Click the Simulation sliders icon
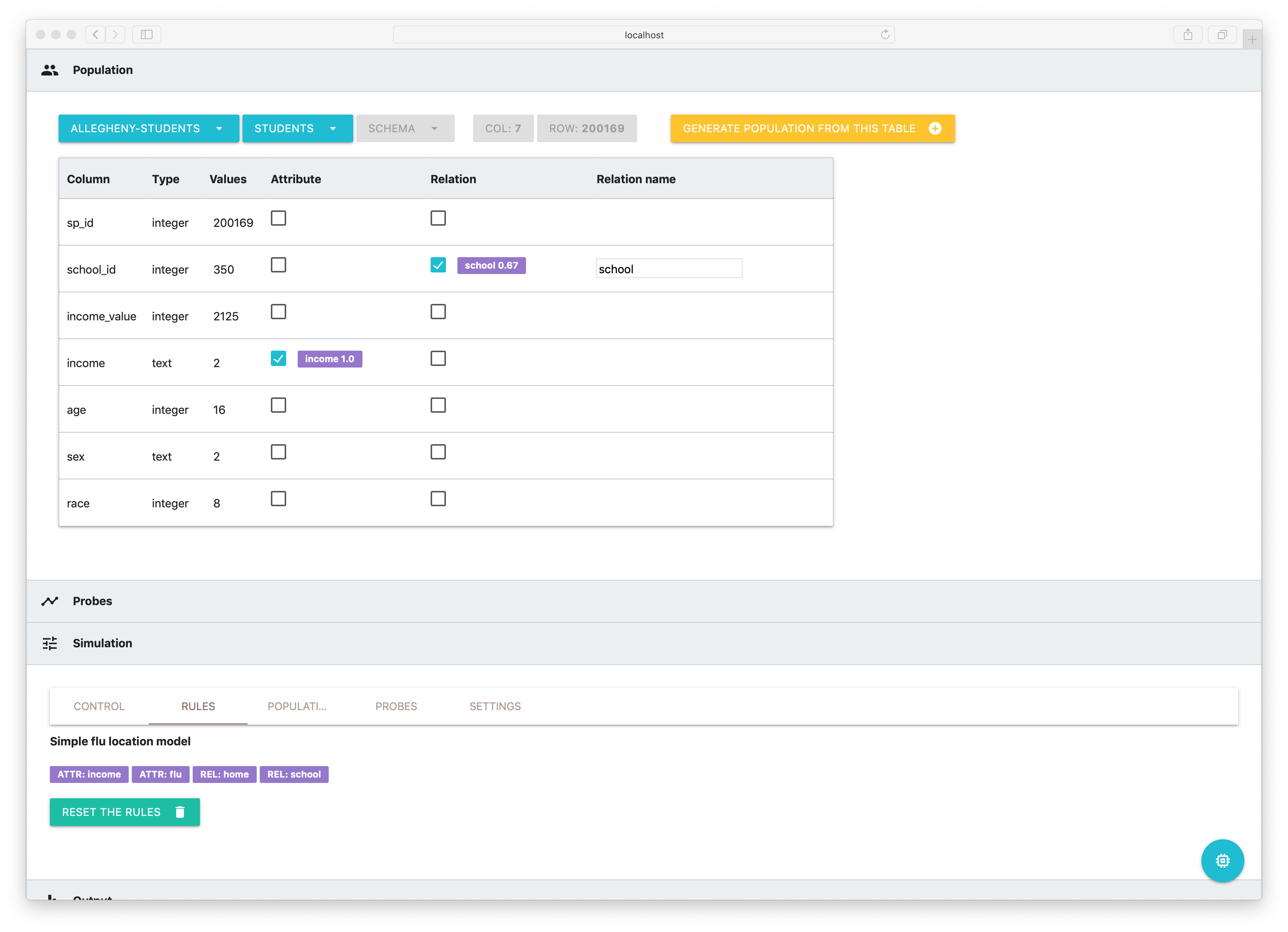Viewport: 1288px width, 932px height. [x=50, y=643]
